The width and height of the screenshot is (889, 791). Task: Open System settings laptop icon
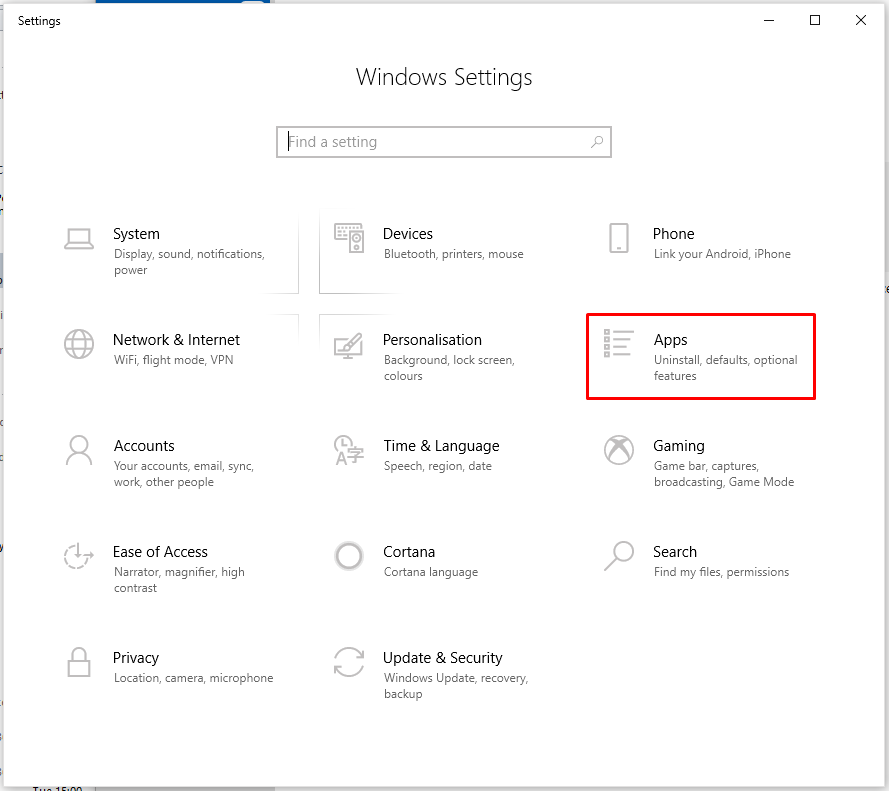coord(79,239)
